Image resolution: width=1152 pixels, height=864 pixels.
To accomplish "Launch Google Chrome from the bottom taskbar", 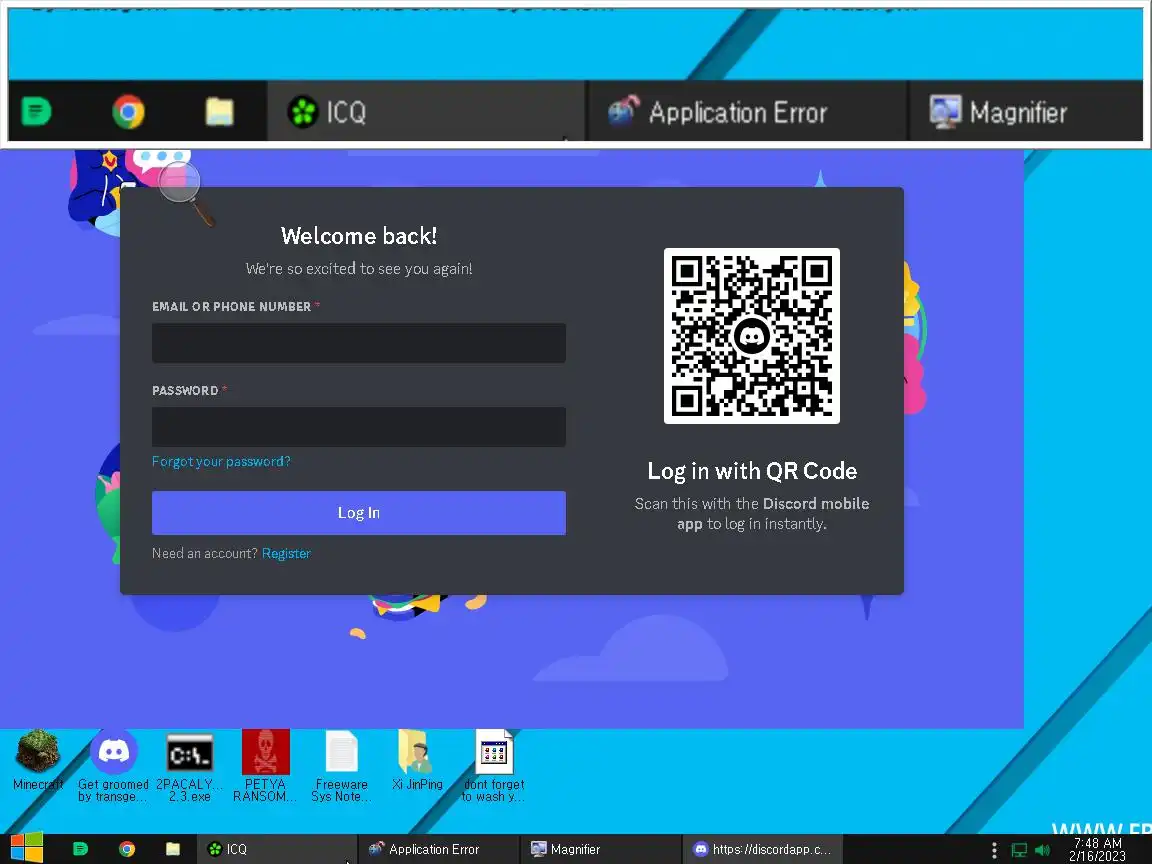I will point(127,849).
